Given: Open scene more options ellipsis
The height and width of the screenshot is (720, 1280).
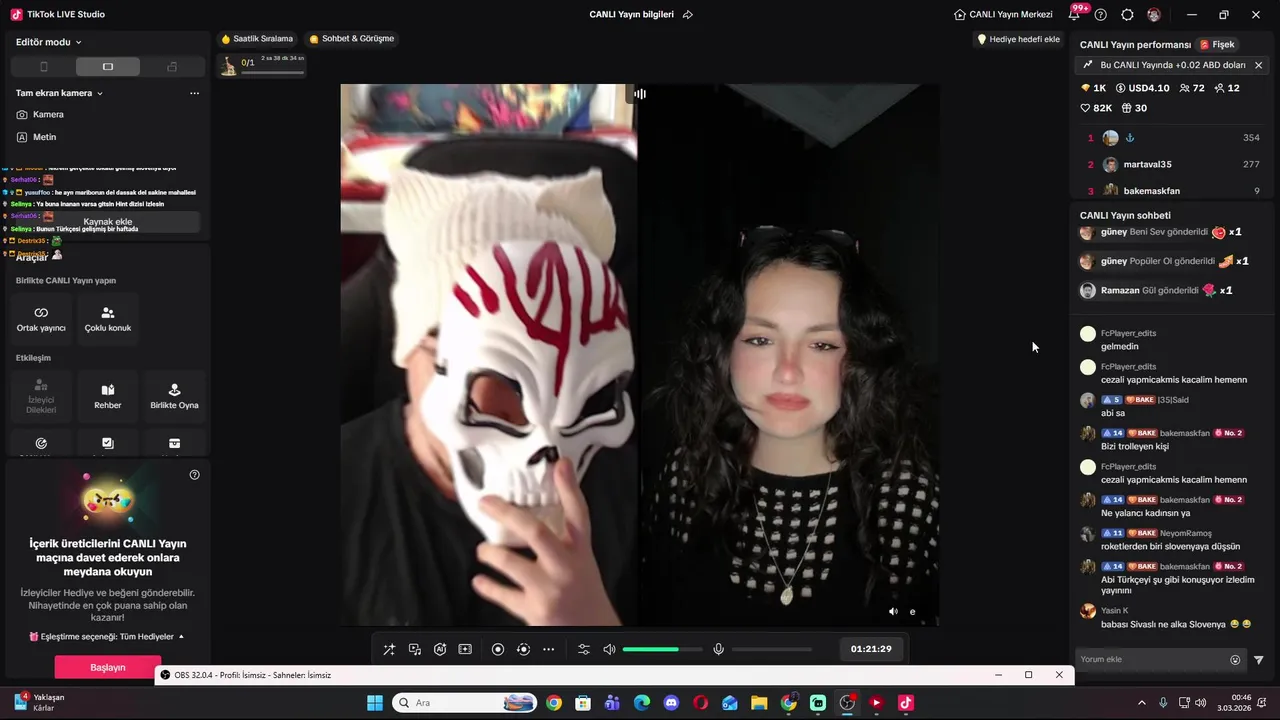Looking at the screenshot, I should (194, 93).
